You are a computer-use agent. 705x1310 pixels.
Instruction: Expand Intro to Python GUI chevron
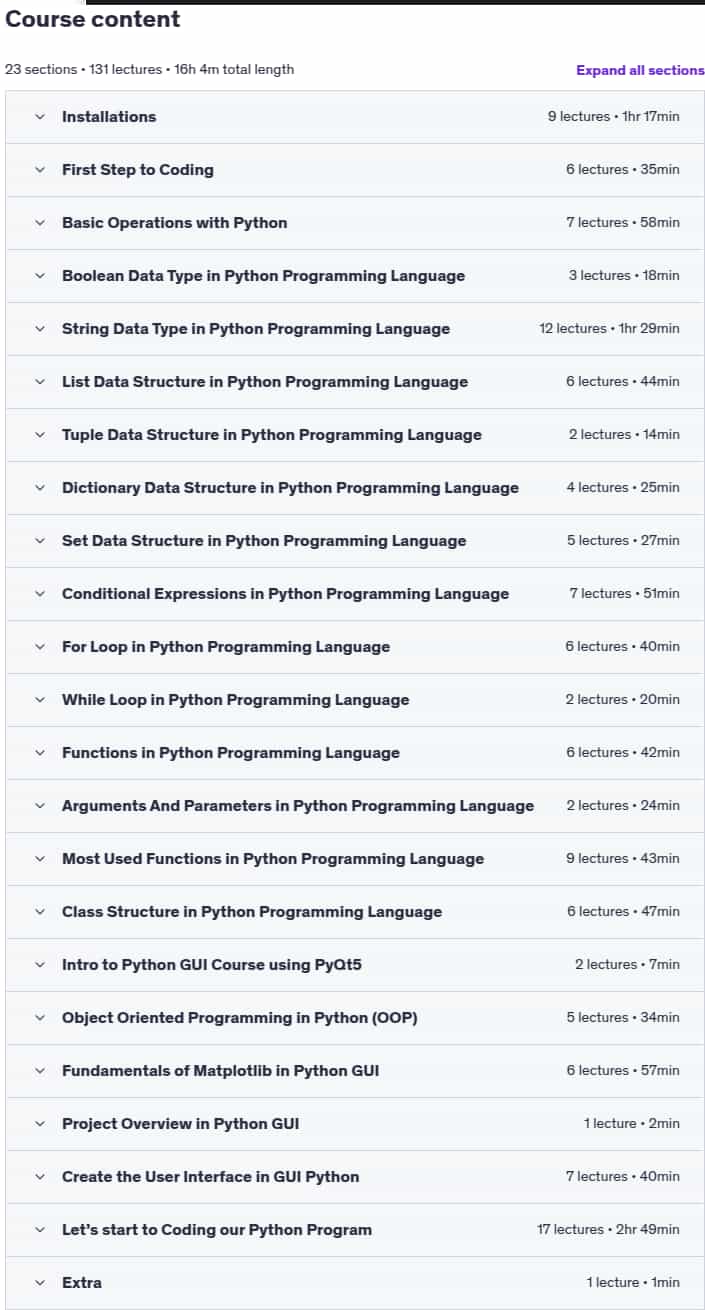[40, 965]
